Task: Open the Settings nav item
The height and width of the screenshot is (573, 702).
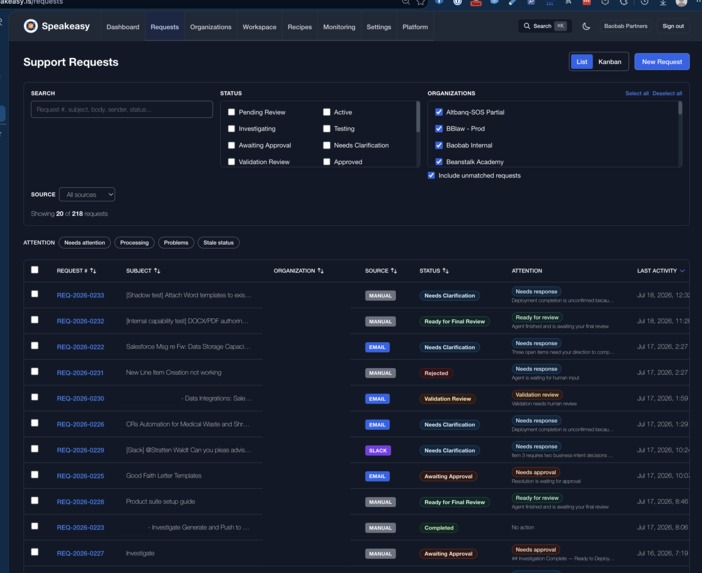Action: click(379, 27)
